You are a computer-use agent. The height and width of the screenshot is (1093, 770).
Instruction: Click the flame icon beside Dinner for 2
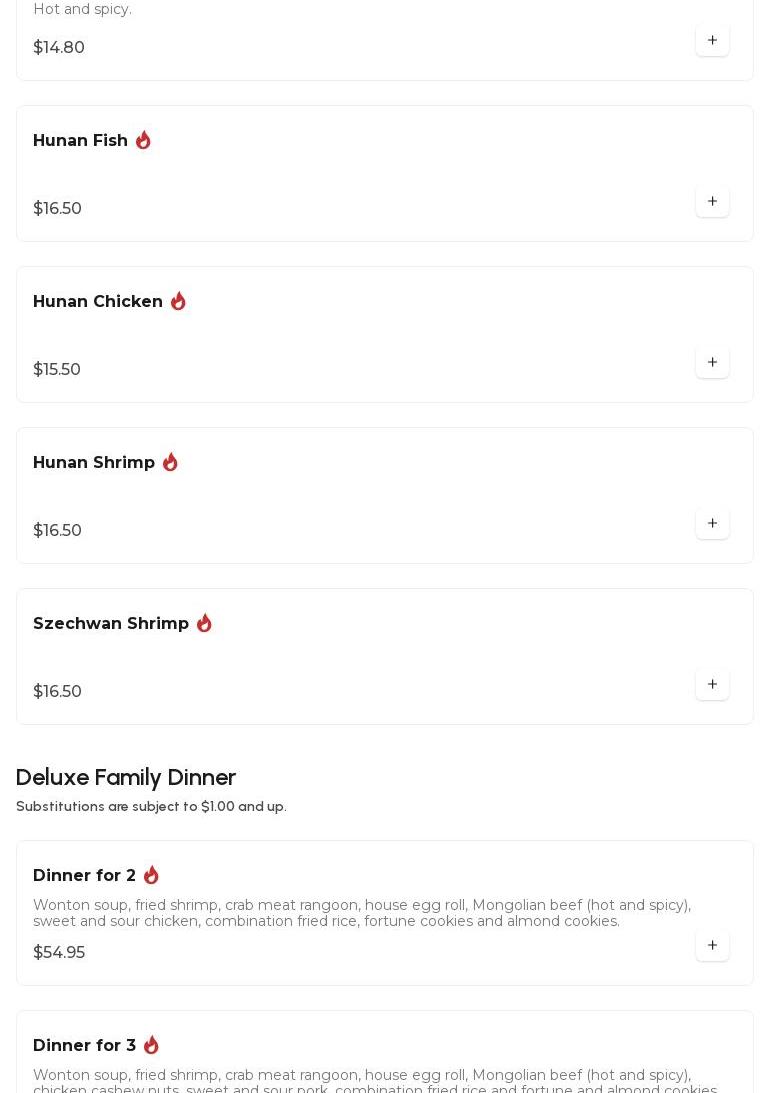point(151,876)
